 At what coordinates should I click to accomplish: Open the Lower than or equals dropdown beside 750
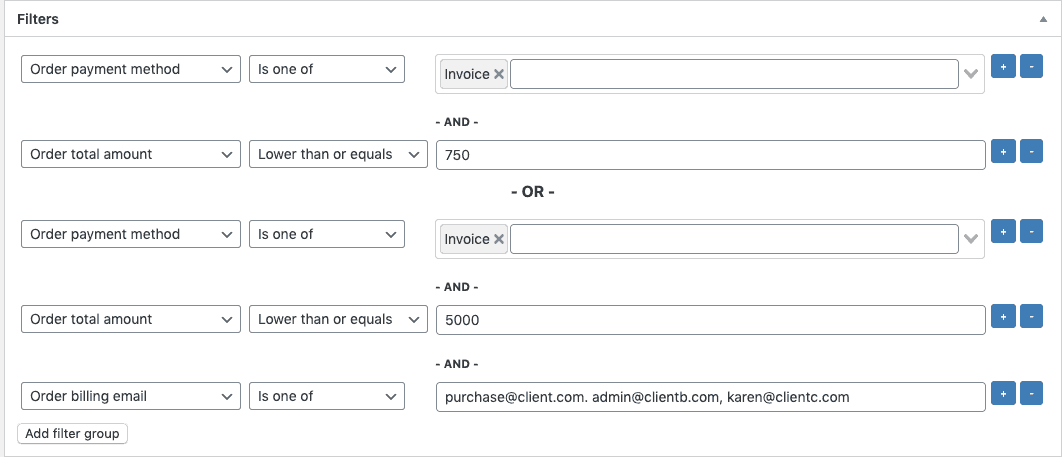click(338, 154)
